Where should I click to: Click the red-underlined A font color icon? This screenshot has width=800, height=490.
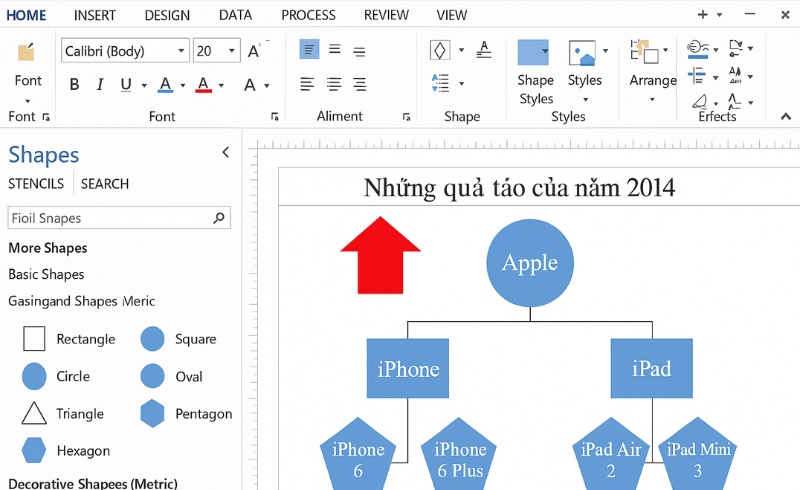(203, 84)
